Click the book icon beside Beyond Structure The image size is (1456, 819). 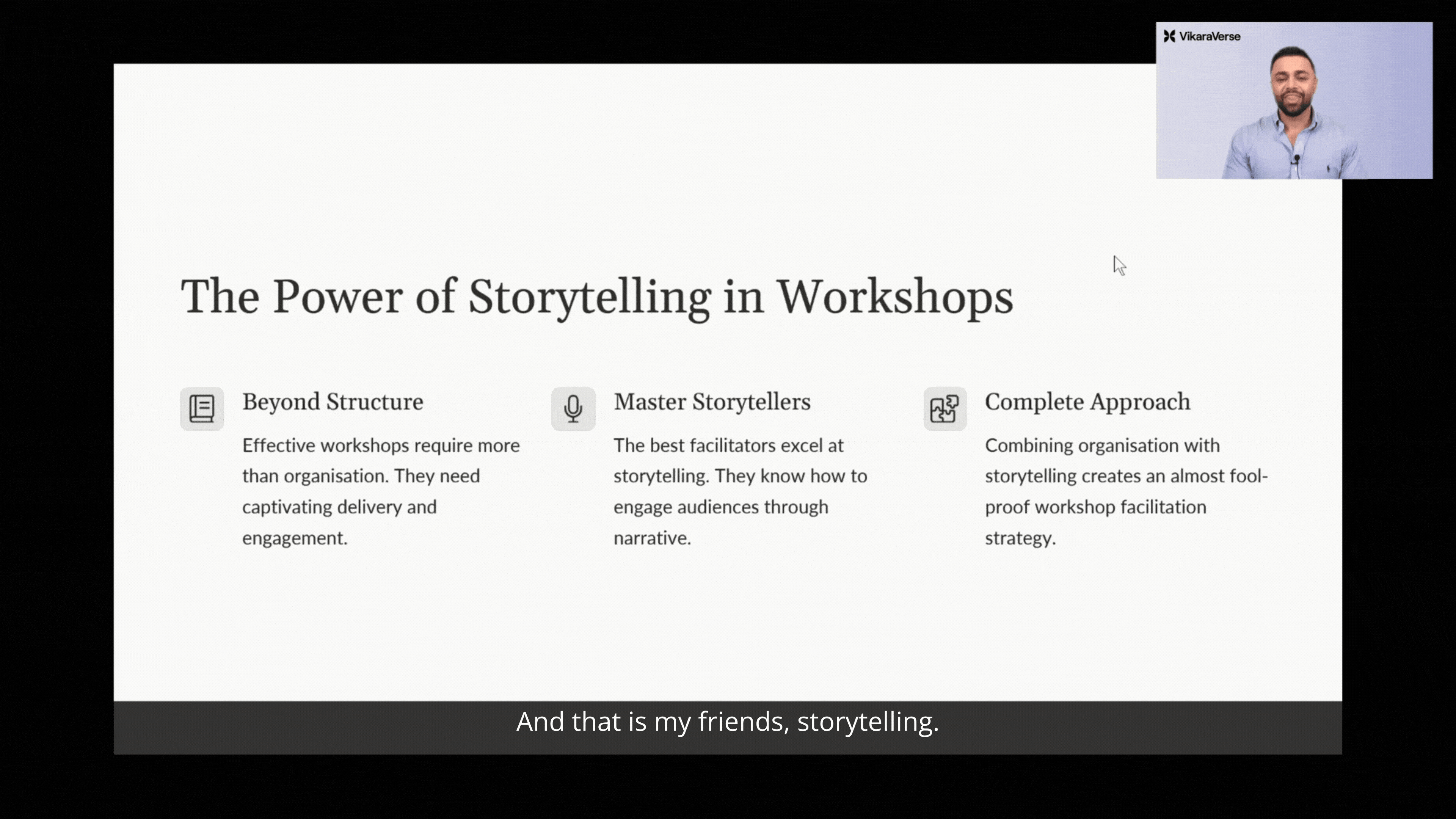[202, 408]
